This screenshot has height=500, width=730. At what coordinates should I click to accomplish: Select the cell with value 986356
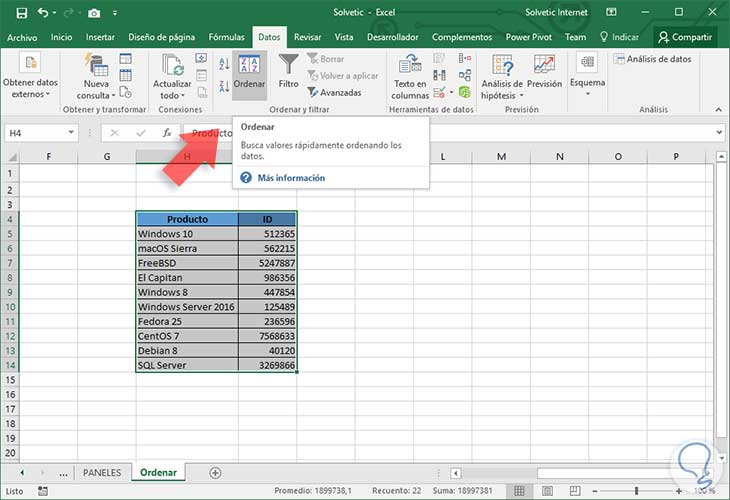tap(267, 277)
